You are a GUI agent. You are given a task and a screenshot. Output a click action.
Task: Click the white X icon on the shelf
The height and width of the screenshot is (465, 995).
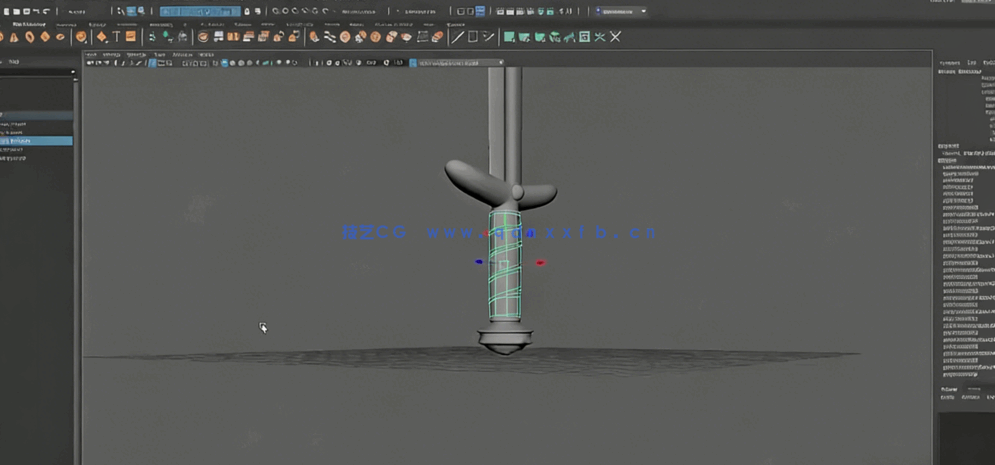coord(615,37)
